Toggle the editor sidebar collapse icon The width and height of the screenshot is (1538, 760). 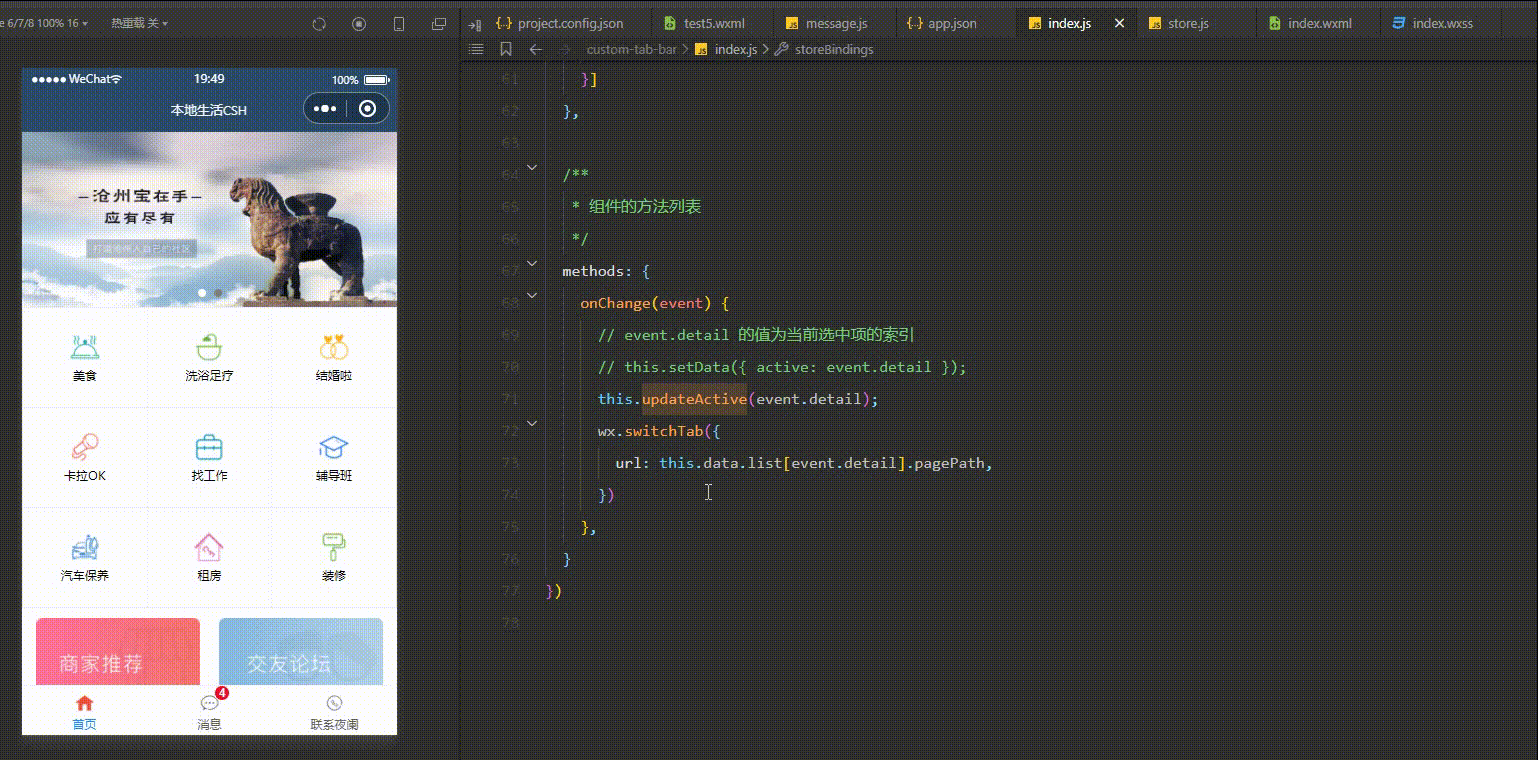tap(475, 23)
